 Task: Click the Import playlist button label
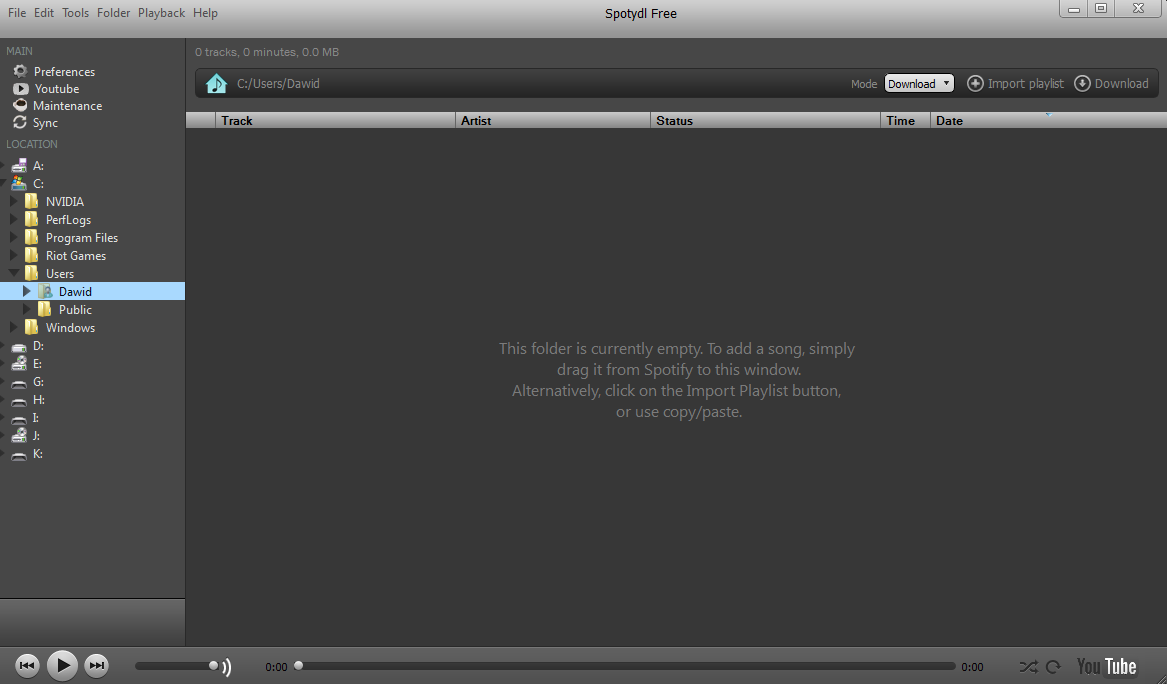click(x=1026, y=83)
